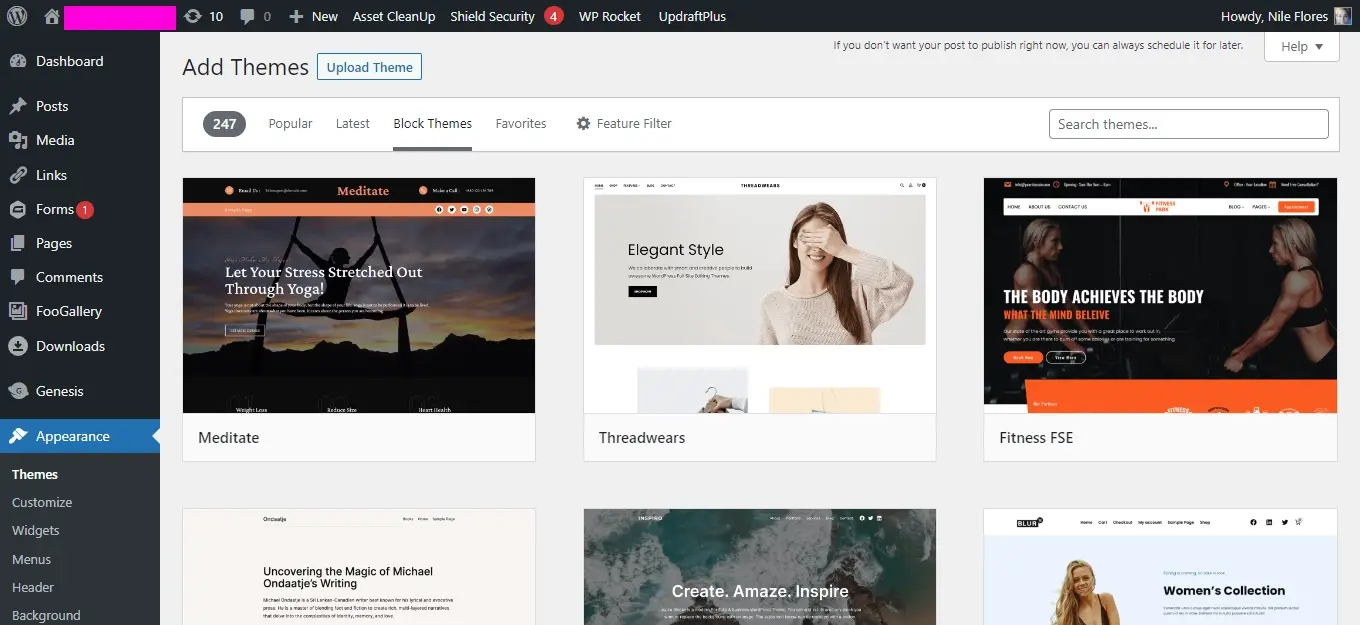
Task: Open the WP Rocket admin menu
Action: click(x=609, y=16)
